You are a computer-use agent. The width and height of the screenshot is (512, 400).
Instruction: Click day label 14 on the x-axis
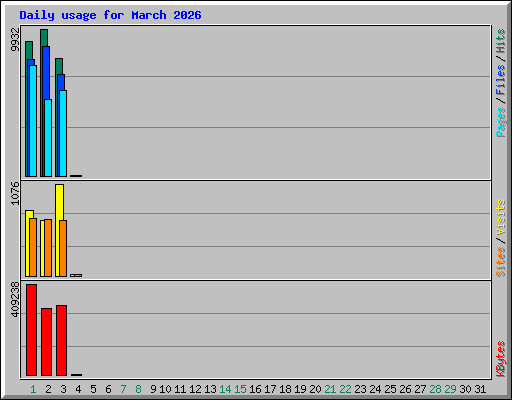tap(225, 389)
